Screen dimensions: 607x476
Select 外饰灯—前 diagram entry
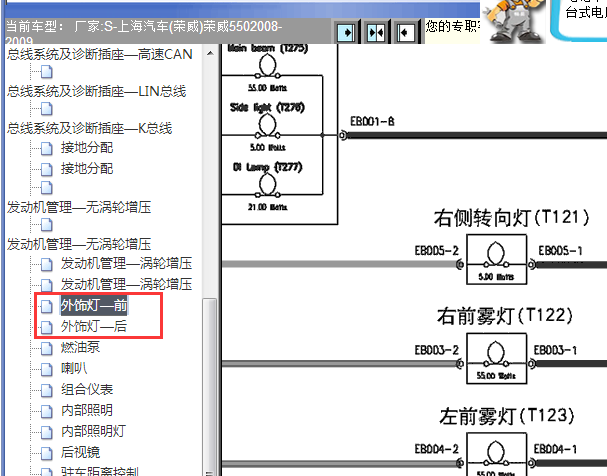click(x=94, y=306)
